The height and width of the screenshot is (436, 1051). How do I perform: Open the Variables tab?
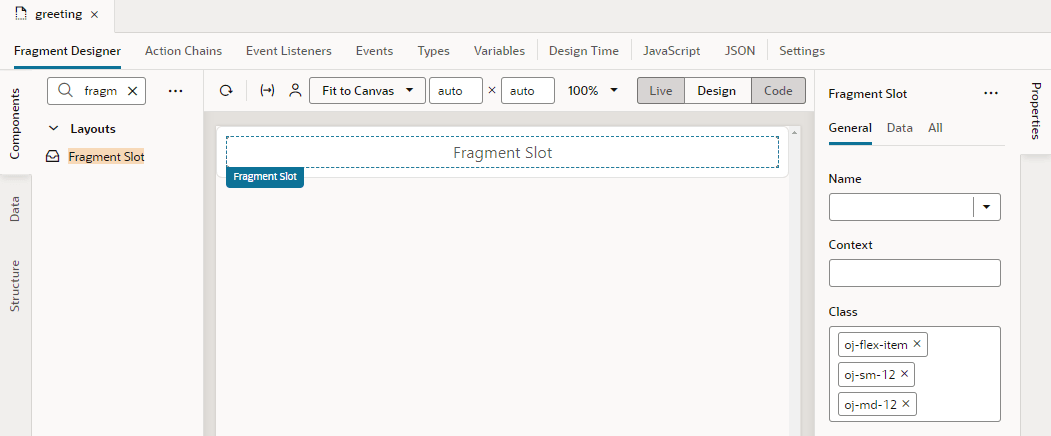pyautogui.click(x=499, y=50)
